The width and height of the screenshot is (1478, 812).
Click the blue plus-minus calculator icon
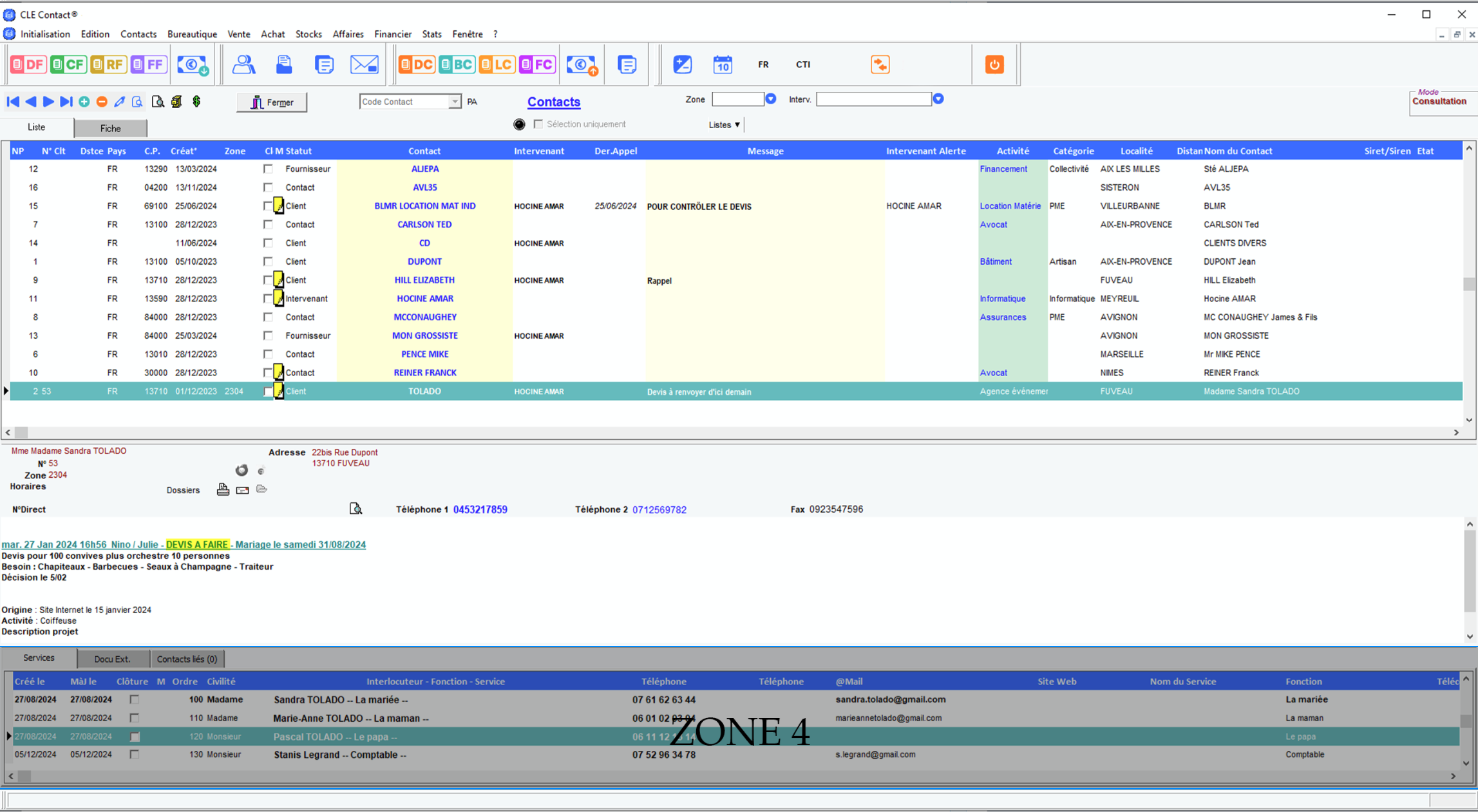click(x=683, y=64)
